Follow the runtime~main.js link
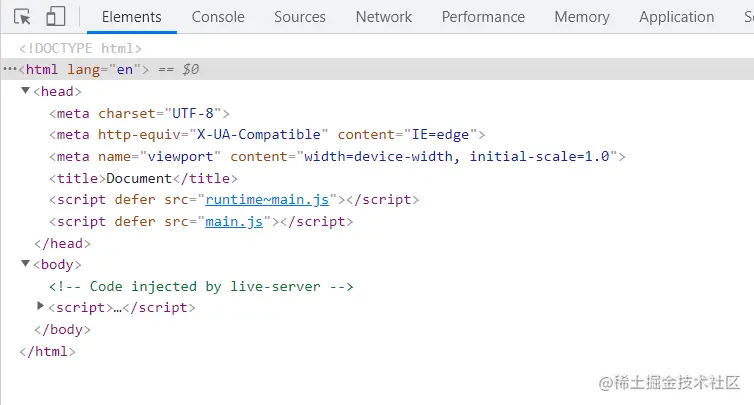 click(267, 199)
